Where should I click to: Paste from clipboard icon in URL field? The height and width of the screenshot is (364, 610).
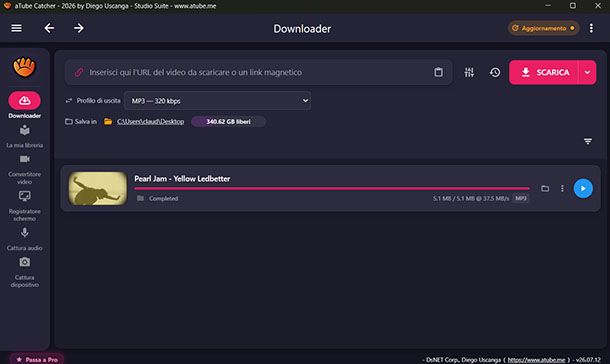click(x=438, y=72)
